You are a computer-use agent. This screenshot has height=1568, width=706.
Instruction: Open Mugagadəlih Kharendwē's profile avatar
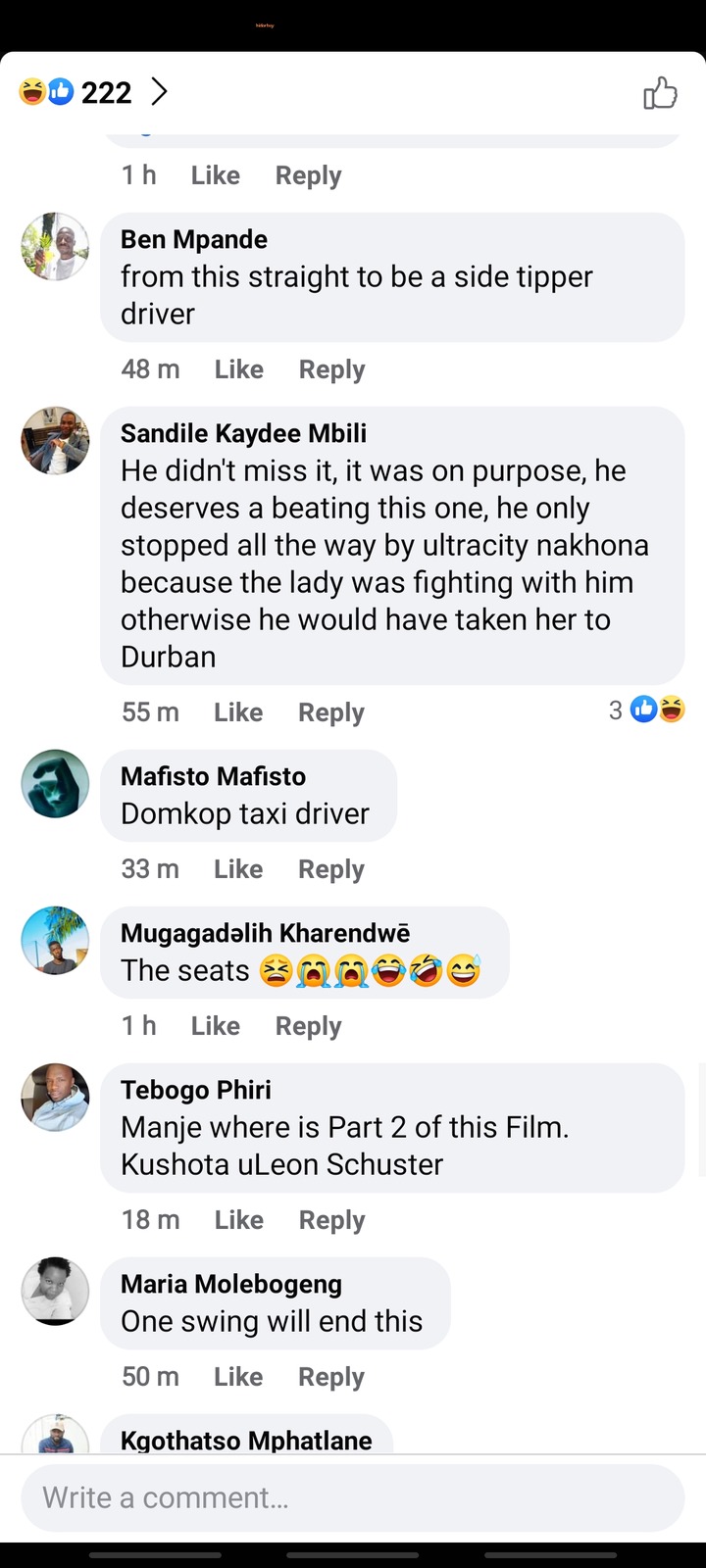tap(55, 940)
